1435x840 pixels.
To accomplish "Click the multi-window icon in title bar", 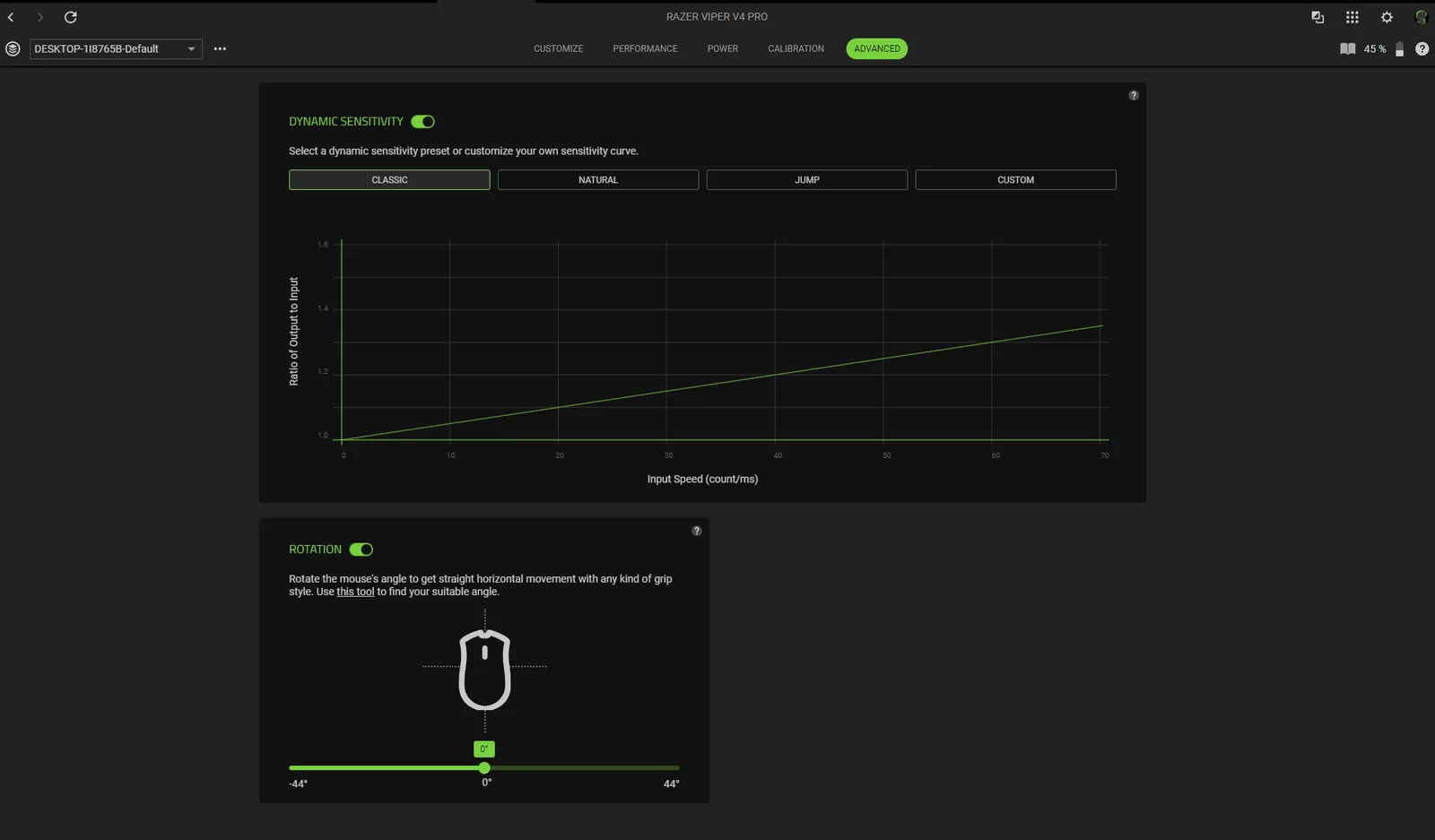I will click(1318, 17).
